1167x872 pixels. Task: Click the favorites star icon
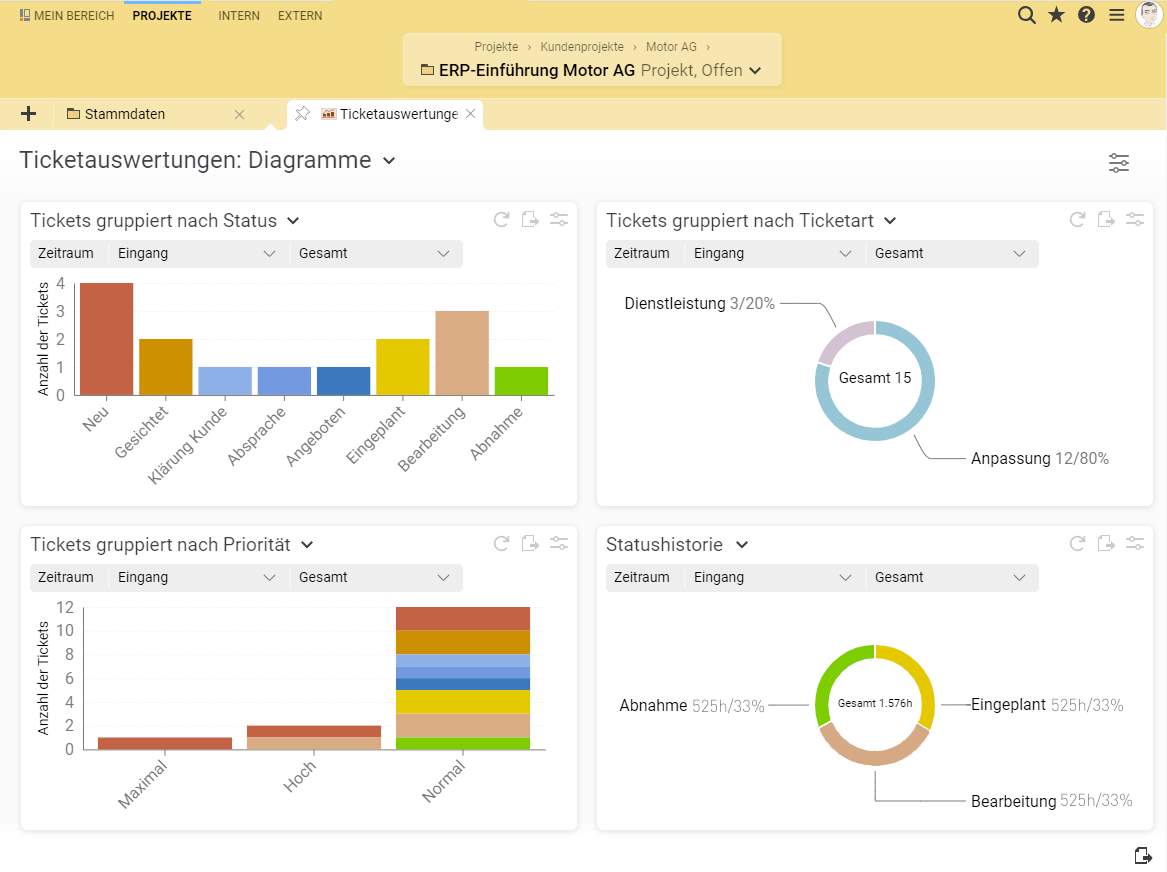click(1056, 15)
